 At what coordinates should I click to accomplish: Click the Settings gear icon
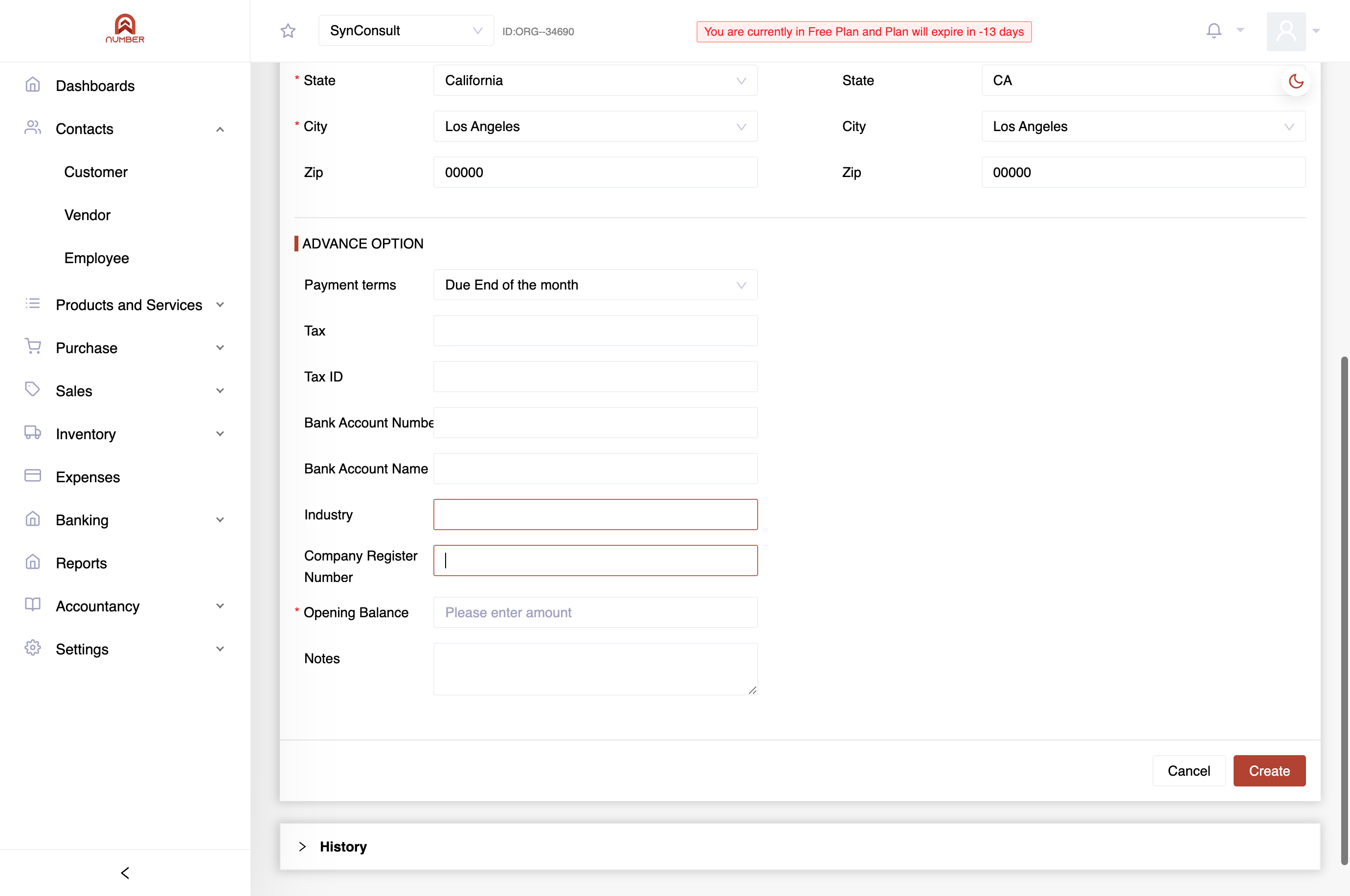pyautogui.click(x=33, y=648)
